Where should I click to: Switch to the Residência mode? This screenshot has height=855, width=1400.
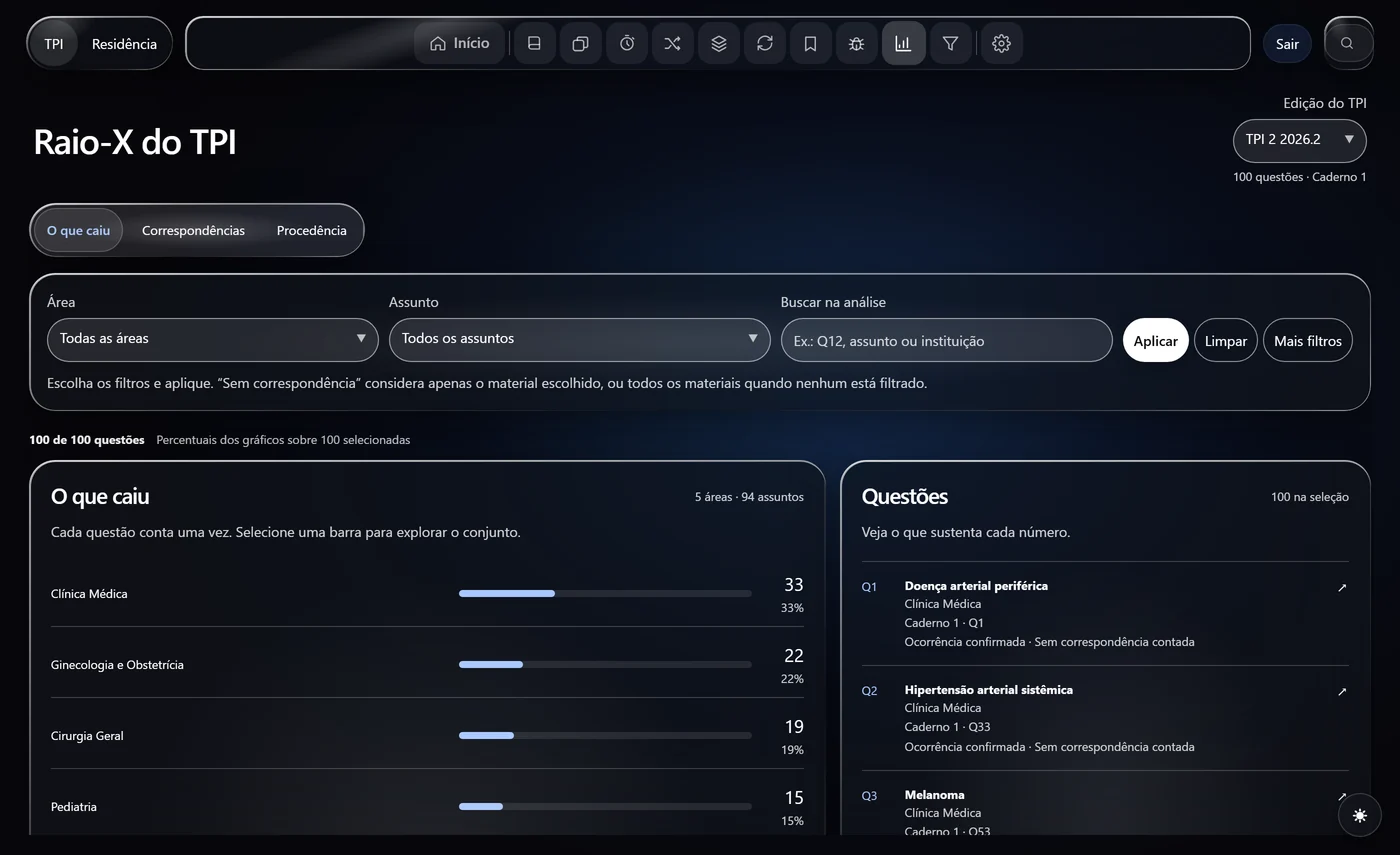click(124, 43)
